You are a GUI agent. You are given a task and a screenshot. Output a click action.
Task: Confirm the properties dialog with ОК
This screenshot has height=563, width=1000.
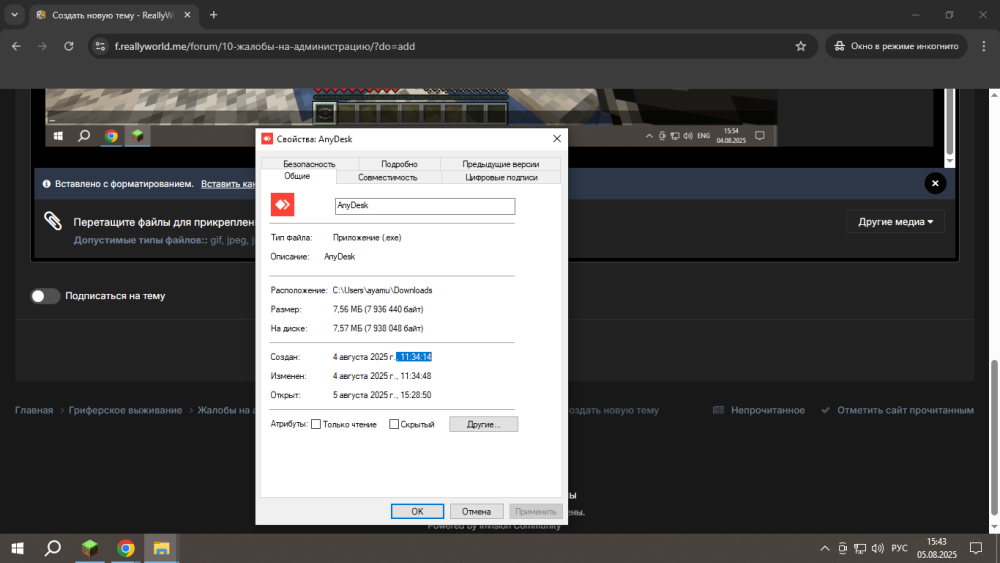pyautogui.click(x=417, y=511)
